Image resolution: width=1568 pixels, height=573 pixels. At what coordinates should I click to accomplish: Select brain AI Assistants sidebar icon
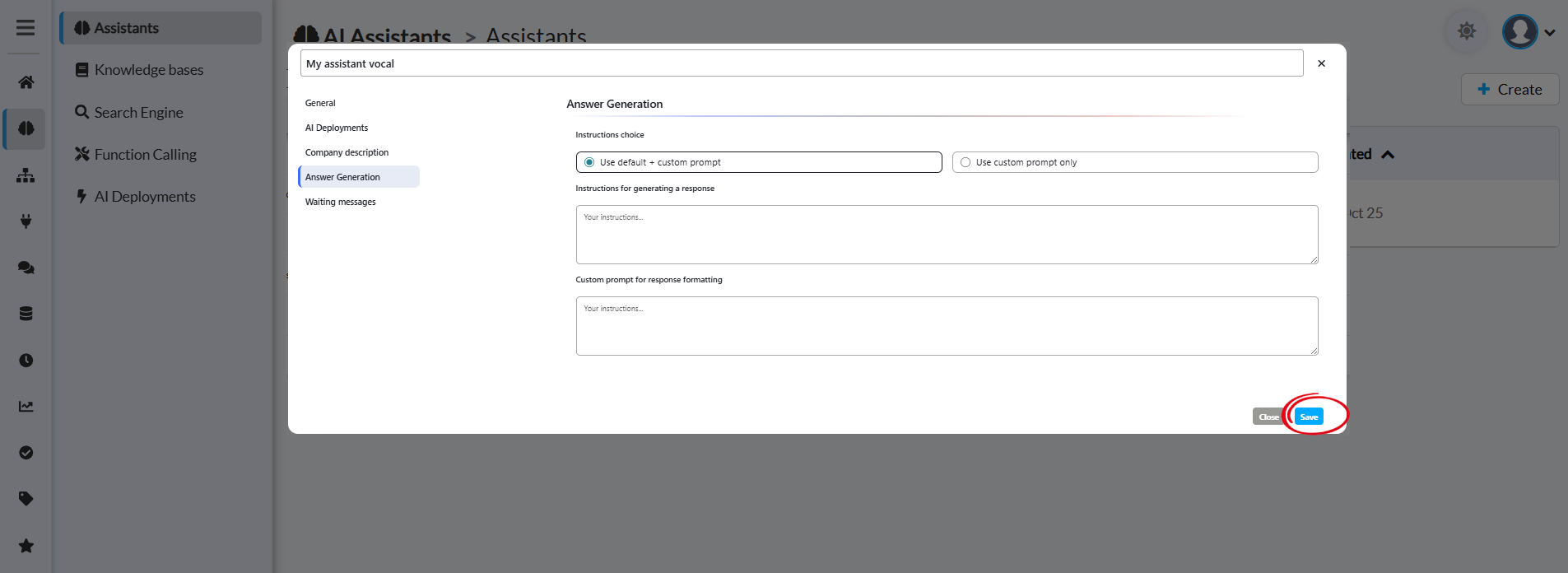click(x=26, y=128)
